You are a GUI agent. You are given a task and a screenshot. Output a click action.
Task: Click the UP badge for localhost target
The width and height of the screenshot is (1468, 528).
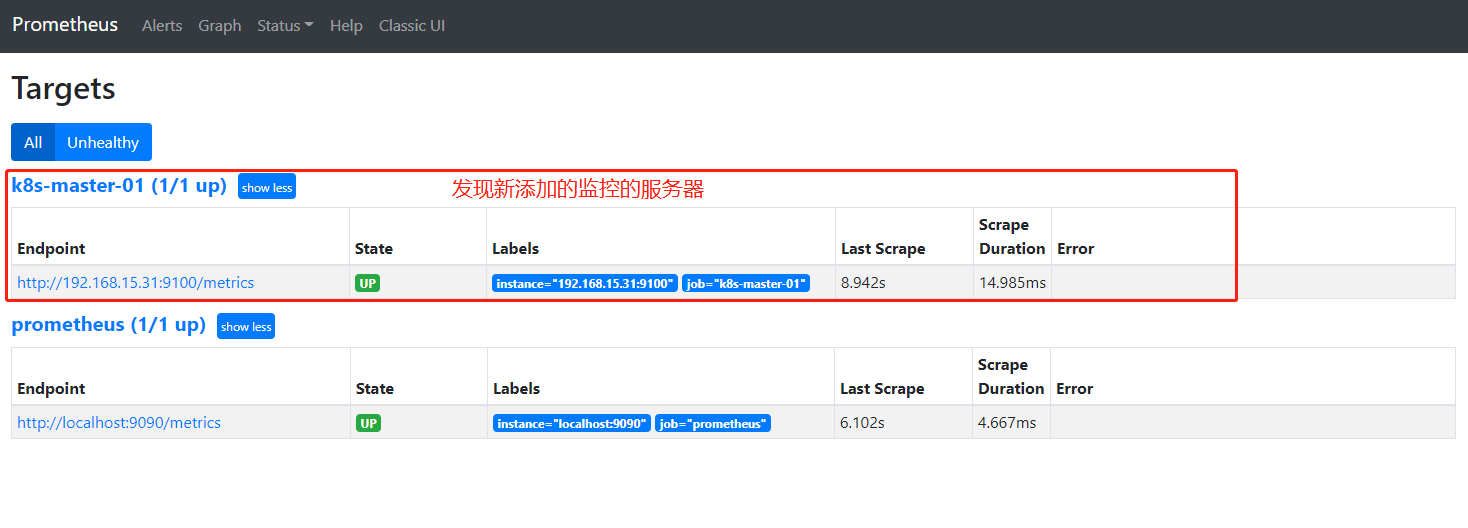pyautogui.click(x=368, y=423)
